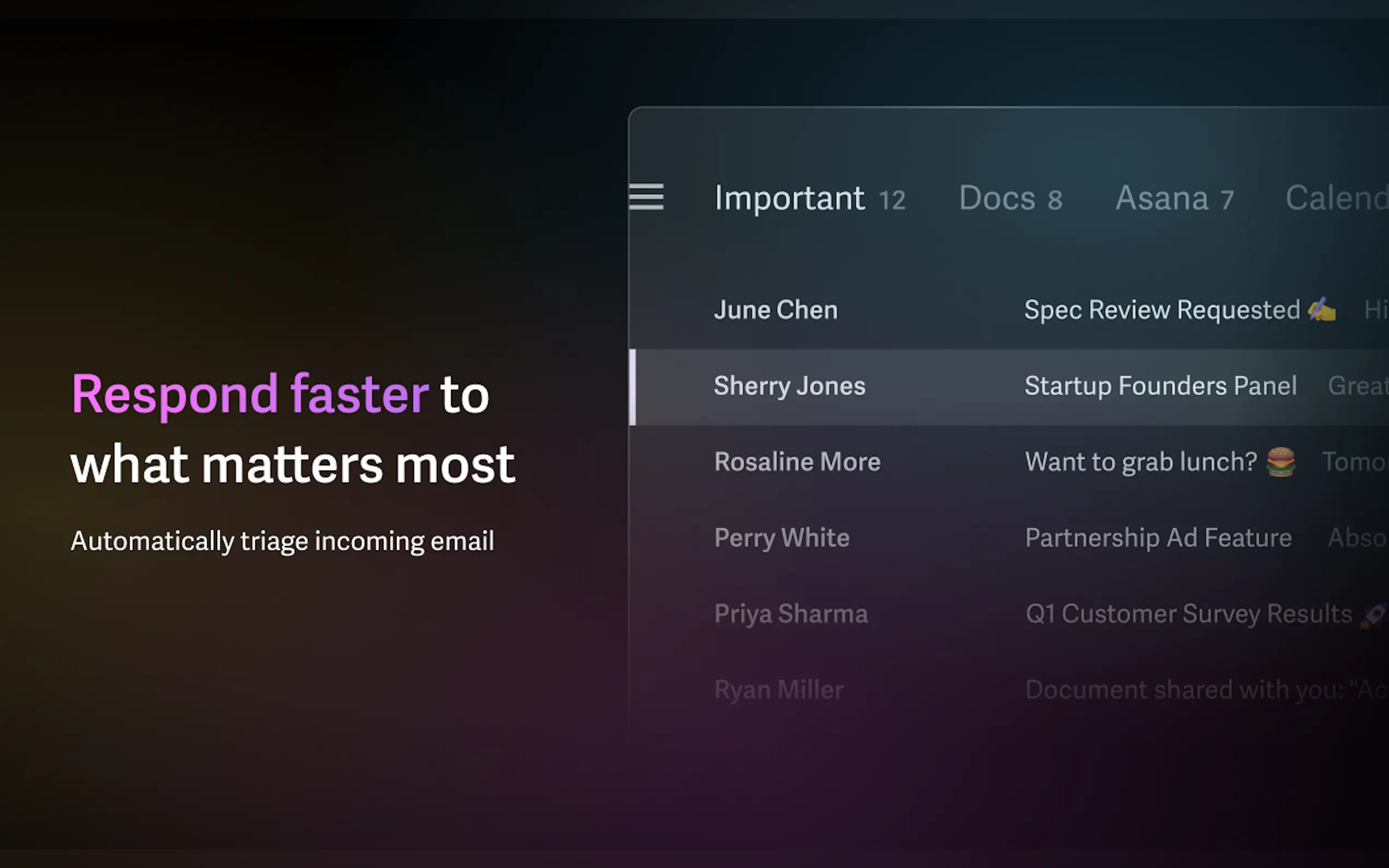Click the writing hand emoji icon
Screen dimensions: 1389x868
pyautogui.click(x=1321, y=309)
